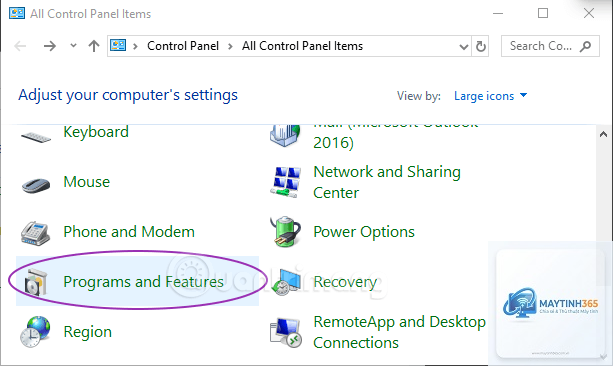Open the Network and Sharing Center icon
Image resolution: width=613 pixels, height=366 pixels.
click(286, 182)
